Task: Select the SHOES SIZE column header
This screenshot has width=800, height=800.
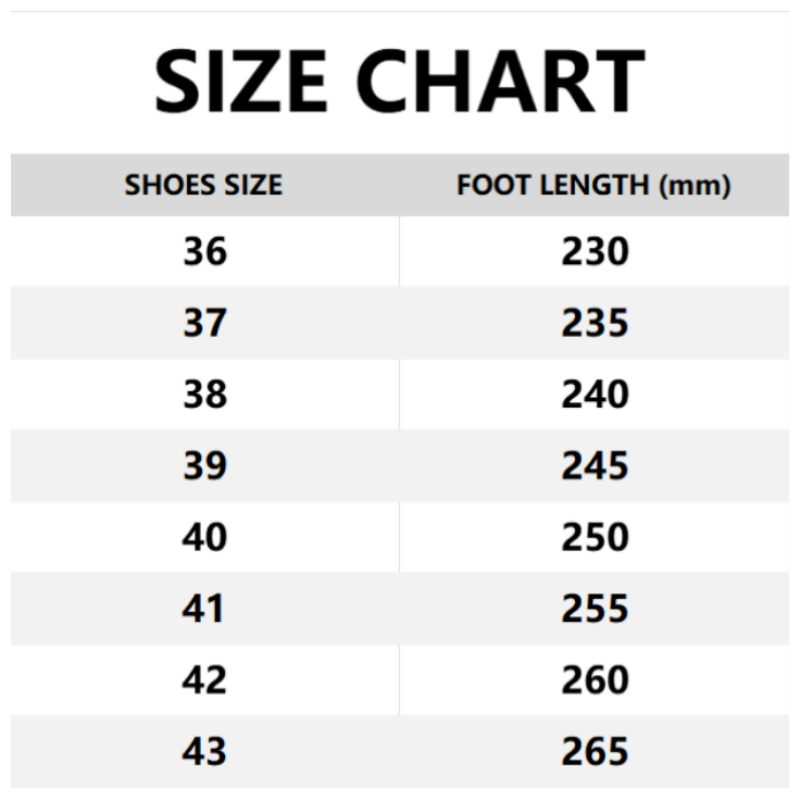Action: 204,185
